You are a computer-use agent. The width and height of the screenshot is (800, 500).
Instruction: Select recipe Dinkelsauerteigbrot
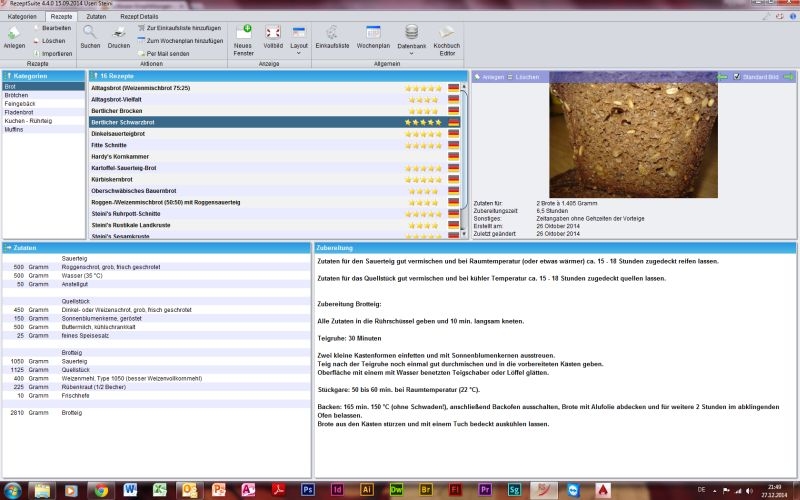[x=274, y=134]
